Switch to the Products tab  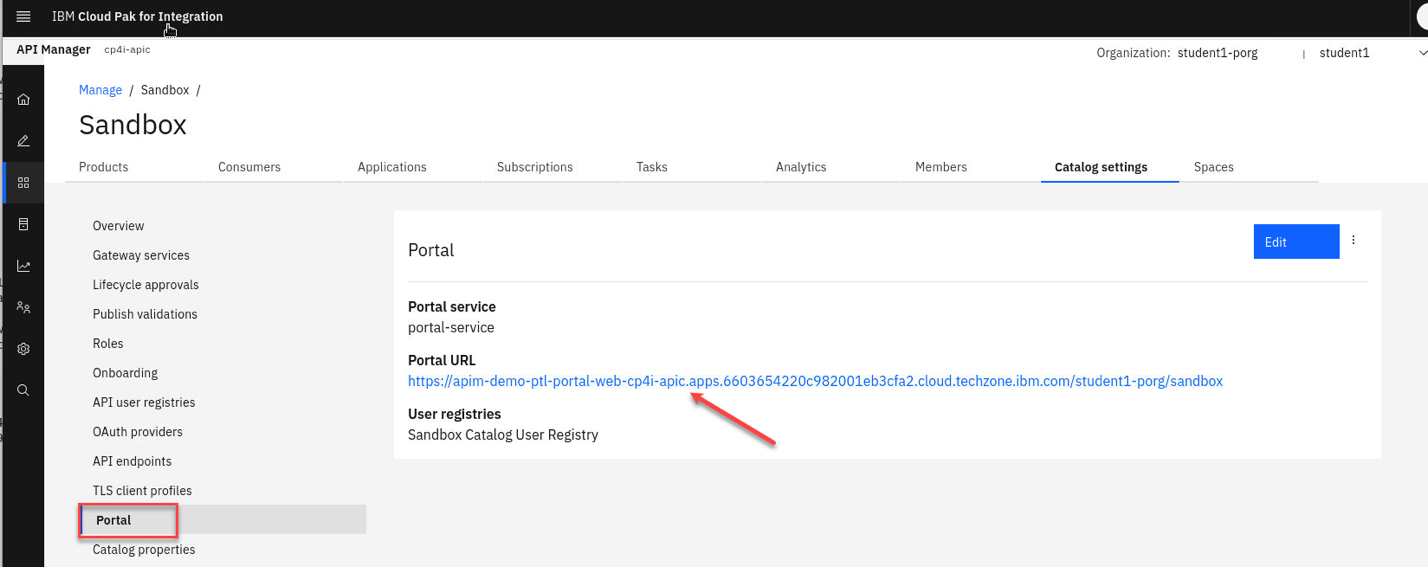point(104,167)
